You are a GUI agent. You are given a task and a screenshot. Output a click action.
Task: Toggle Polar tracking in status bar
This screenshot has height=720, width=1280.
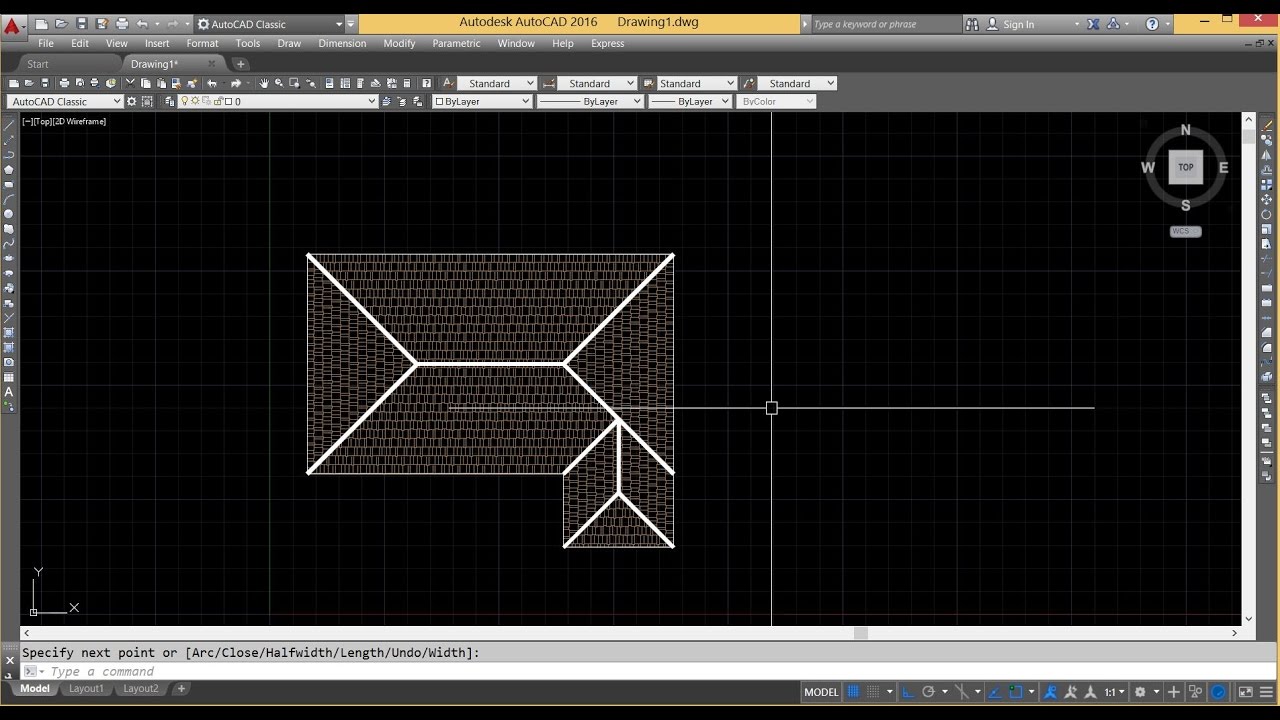[928, 692]
